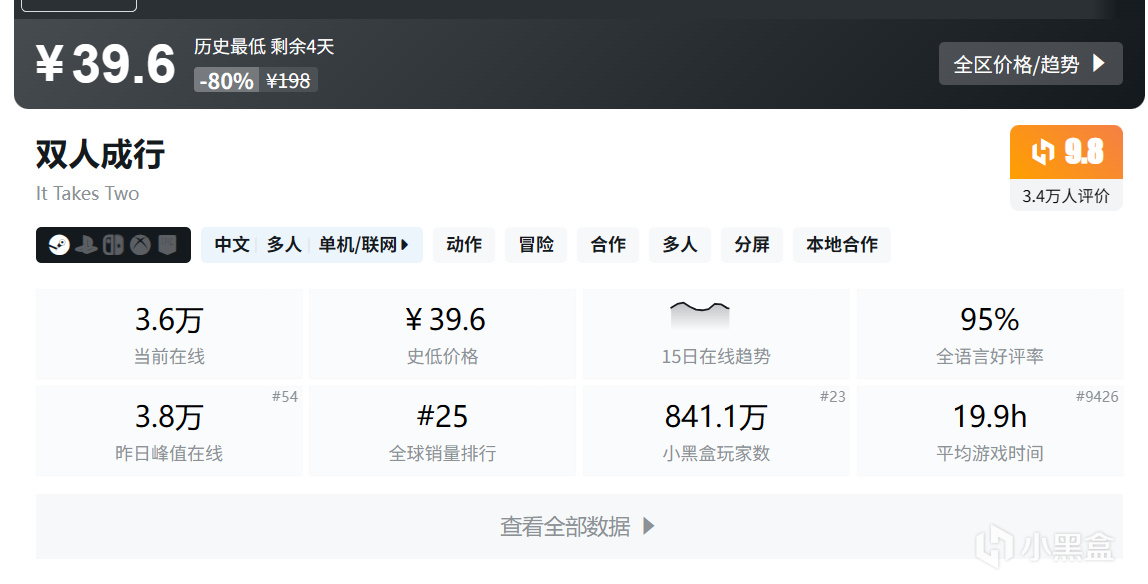
Task: Click the 3.6万 当前在线 stat card
Action: point(169,334)
